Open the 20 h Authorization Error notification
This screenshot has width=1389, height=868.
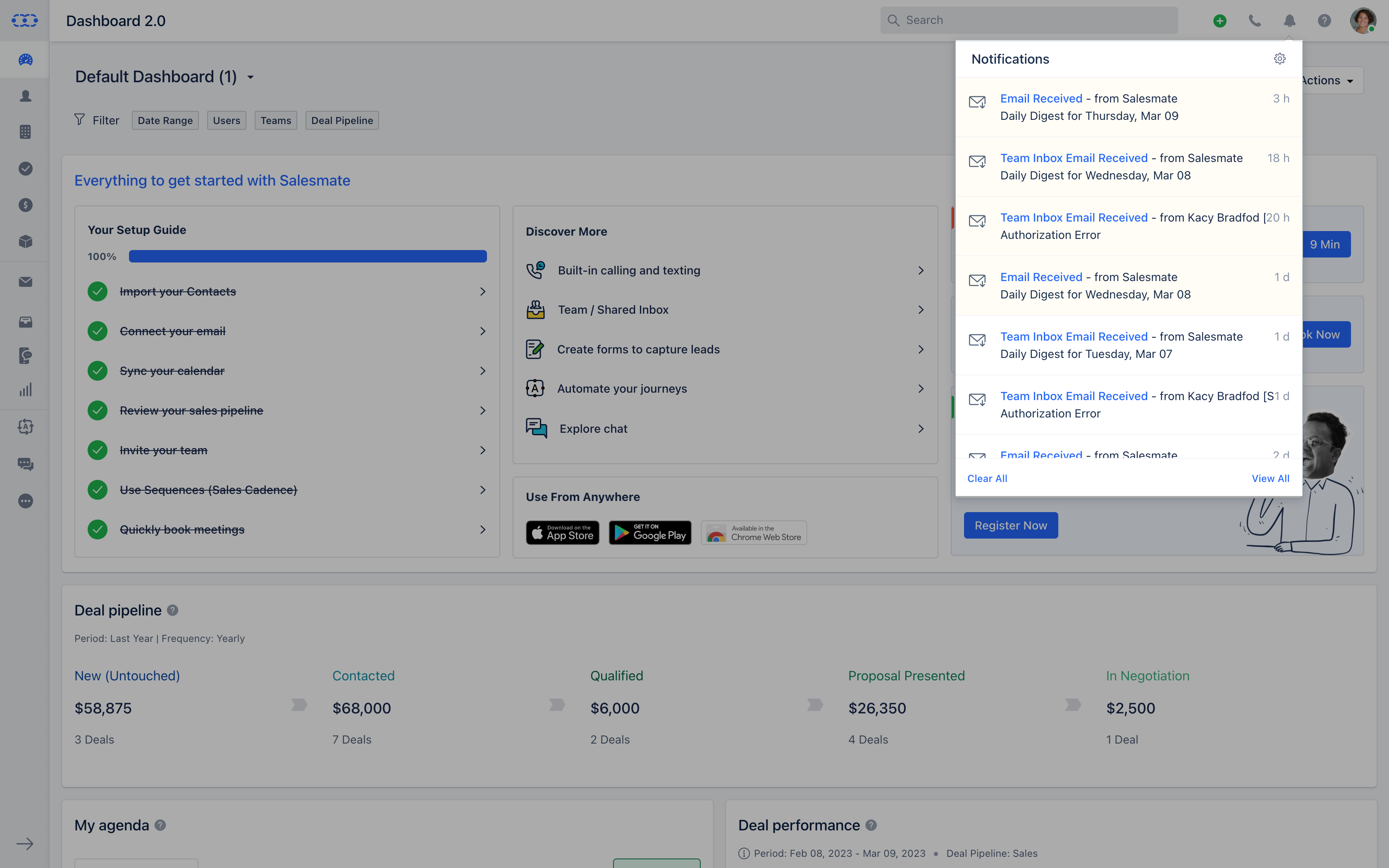pos(1129,226)
